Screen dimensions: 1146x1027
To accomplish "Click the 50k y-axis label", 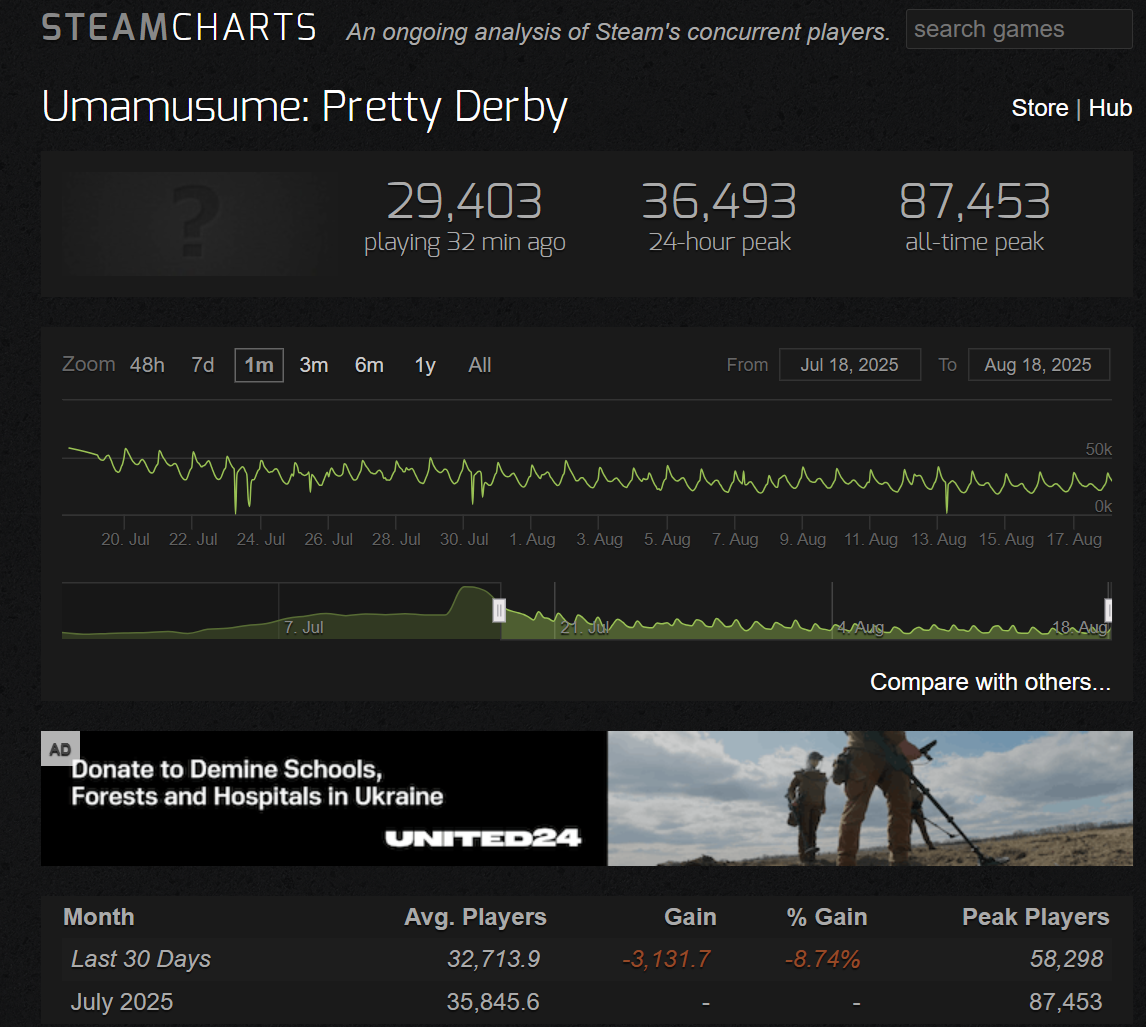I will [1098, 450].
